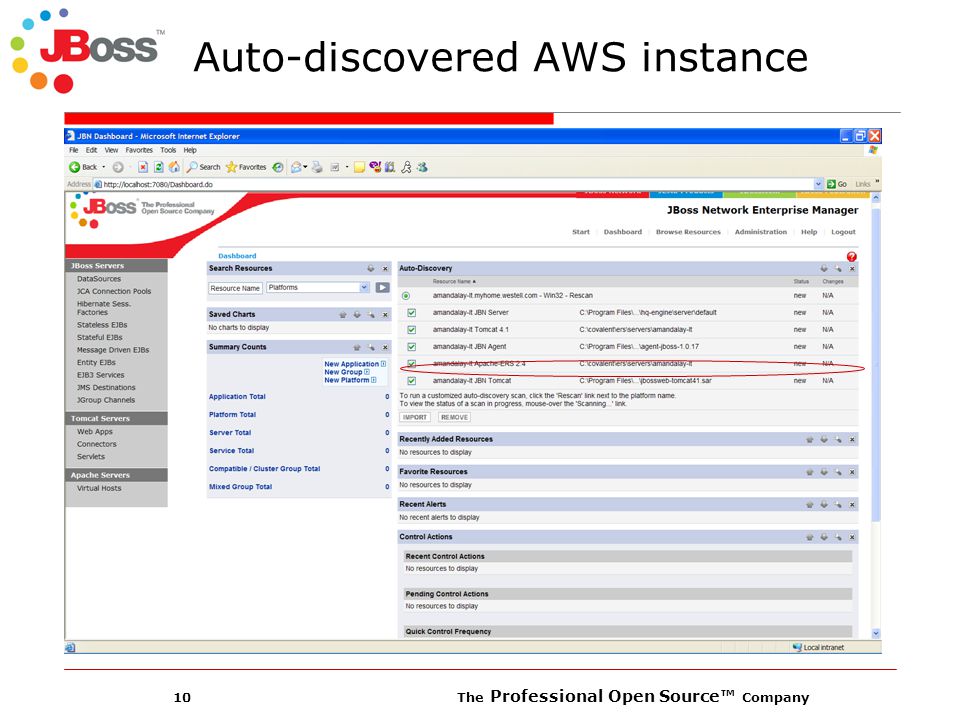Image resolution: width=960 pixels, height=720 pixels.
Task: Click the Resource Name search field
Action: (236, 288)
